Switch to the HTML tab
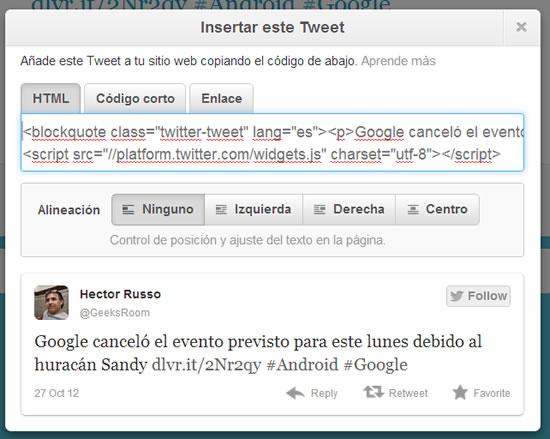 click(51, 99)
